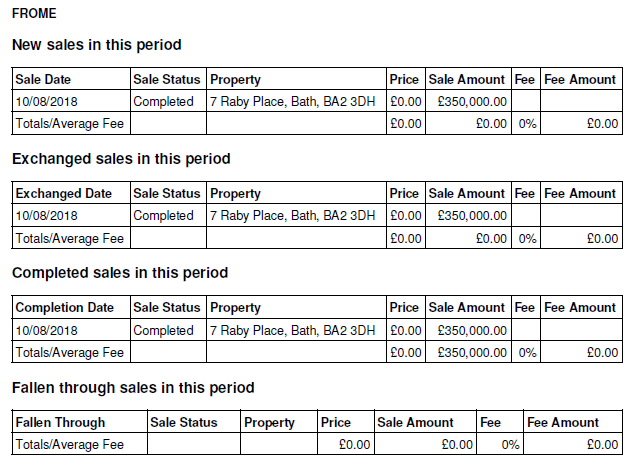The width and height of the screenshot is (633, 464).
Task: Select the "Fallen Through" column header
Action: 60,422
